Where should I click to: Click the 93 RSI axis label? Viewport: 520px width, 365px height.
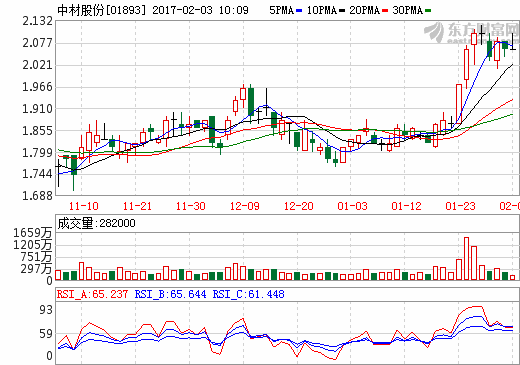pyautogui.click(x=46, y=310)
